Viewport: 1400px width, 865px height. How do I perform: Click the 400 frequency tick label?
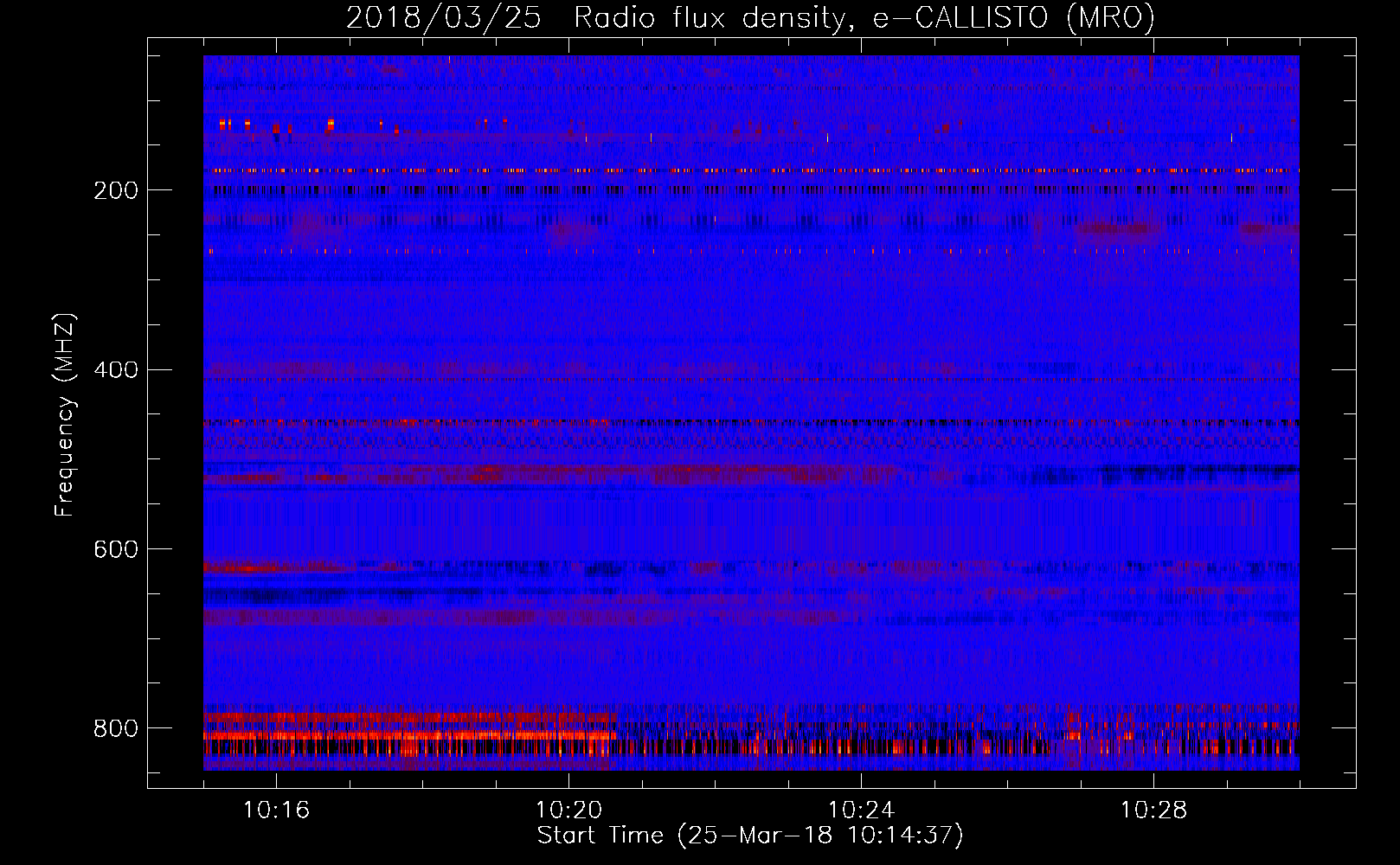116,370
